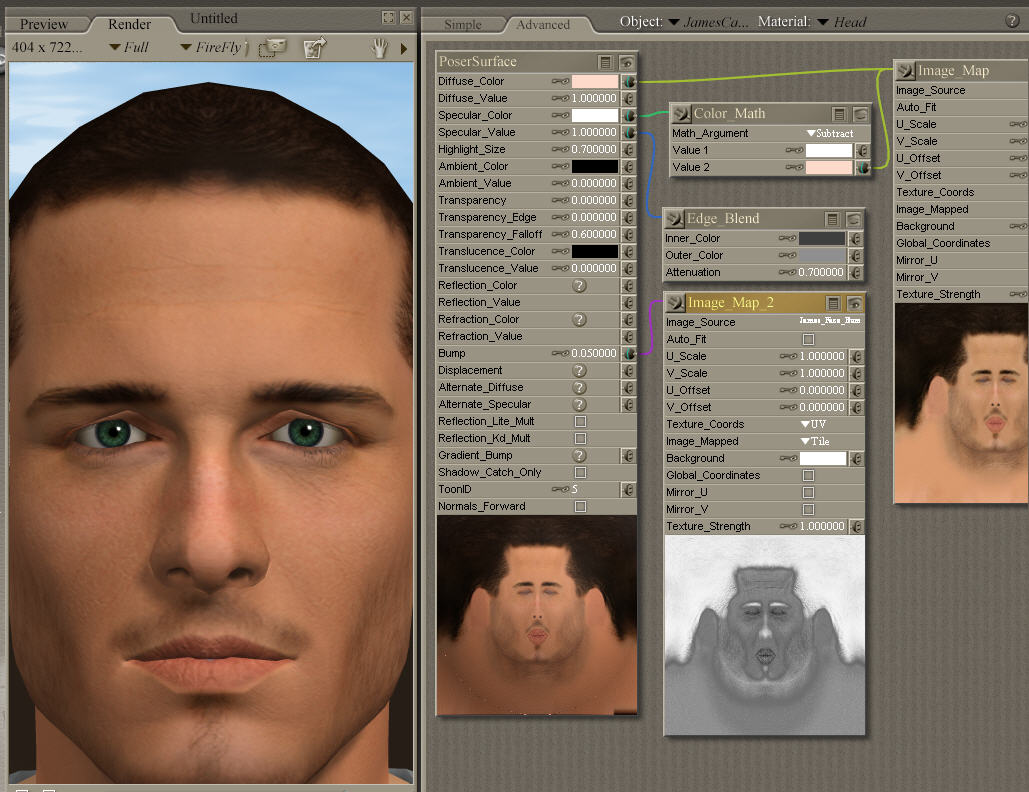The image size is (1029, 792).
Task: Open the Ambient_Color black swatch
Action: [x=594, y=166]
